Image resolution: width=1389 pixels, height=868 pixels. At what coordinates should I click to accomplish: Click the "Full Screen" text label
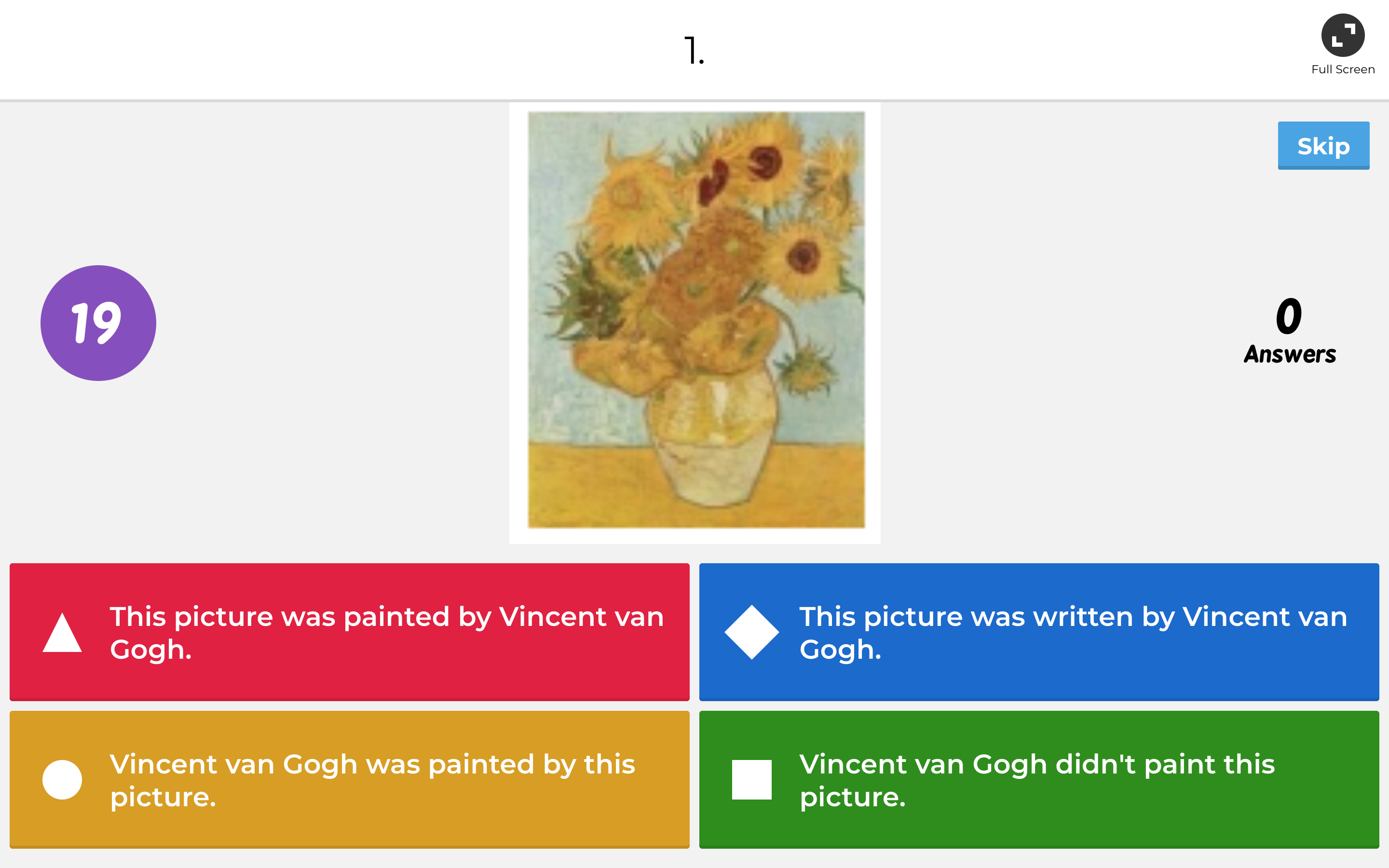click(x=1343, y=69)
